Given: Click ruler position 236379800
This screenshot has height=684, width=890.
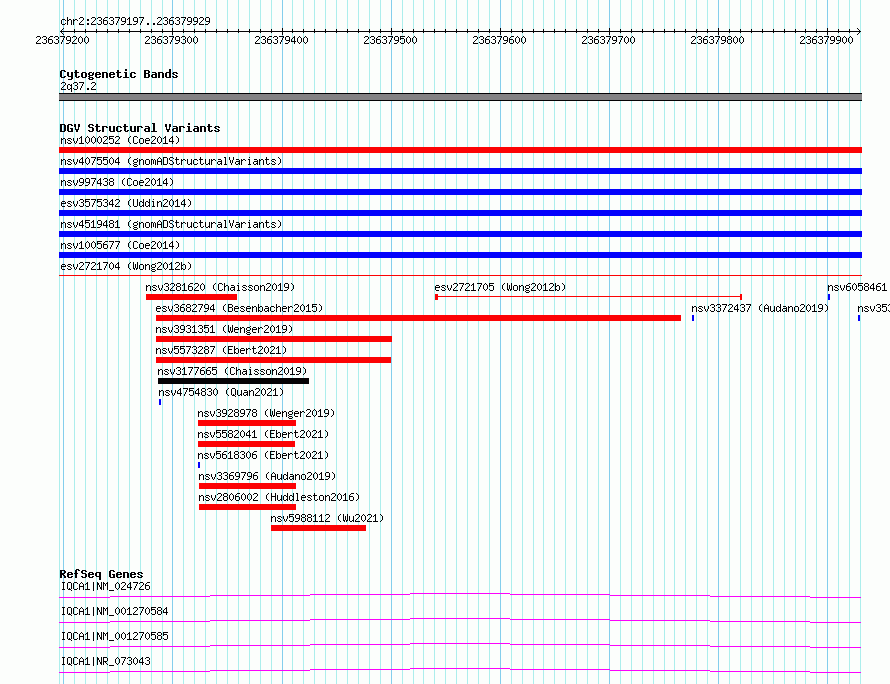Looking at the screenshot, I should click(x=717, y=40).
